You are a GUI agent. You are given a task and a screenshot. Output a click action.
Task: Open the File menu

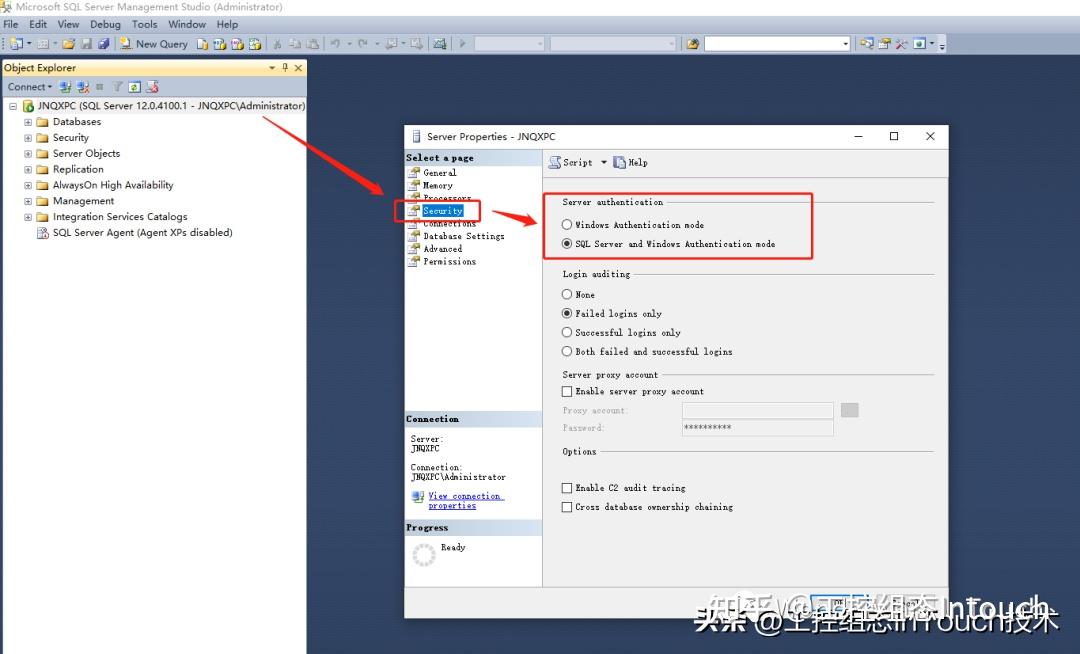point(11,24)
